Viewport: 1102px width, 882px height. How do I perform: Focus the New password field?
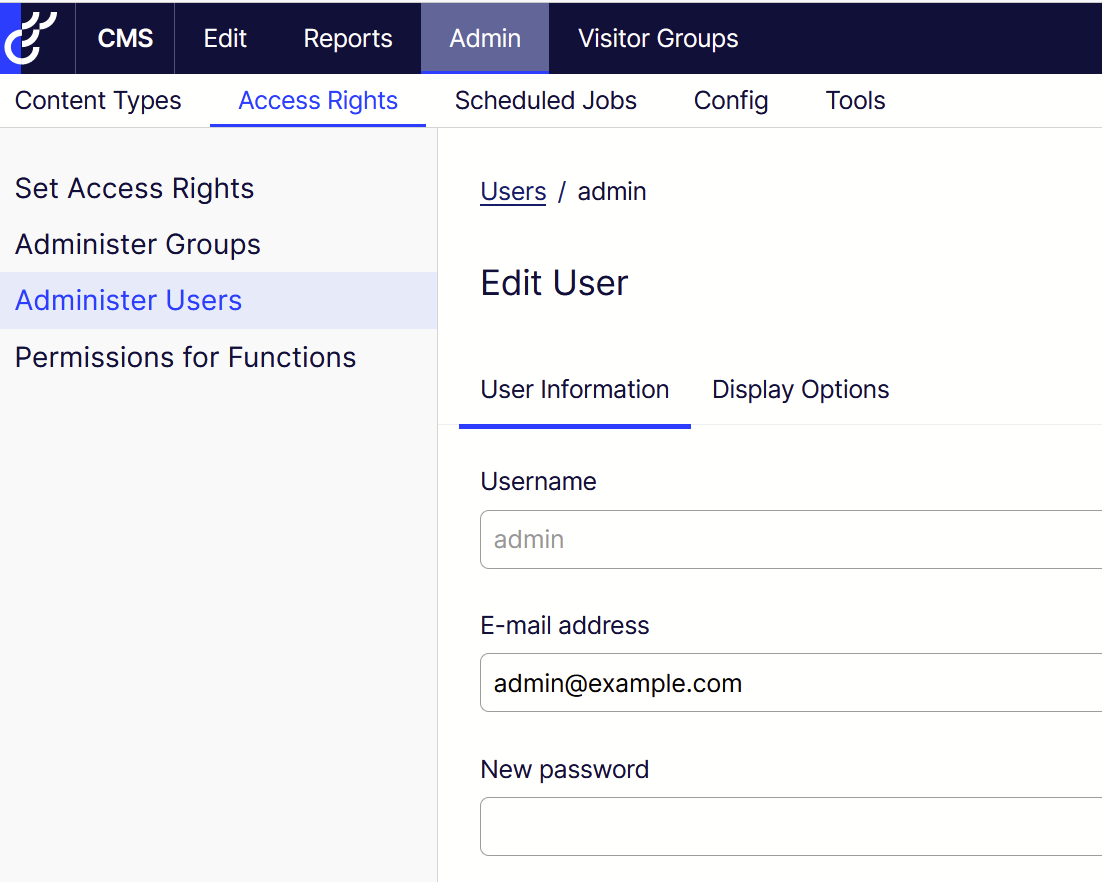pyautogui.click(x=790, y=827)
